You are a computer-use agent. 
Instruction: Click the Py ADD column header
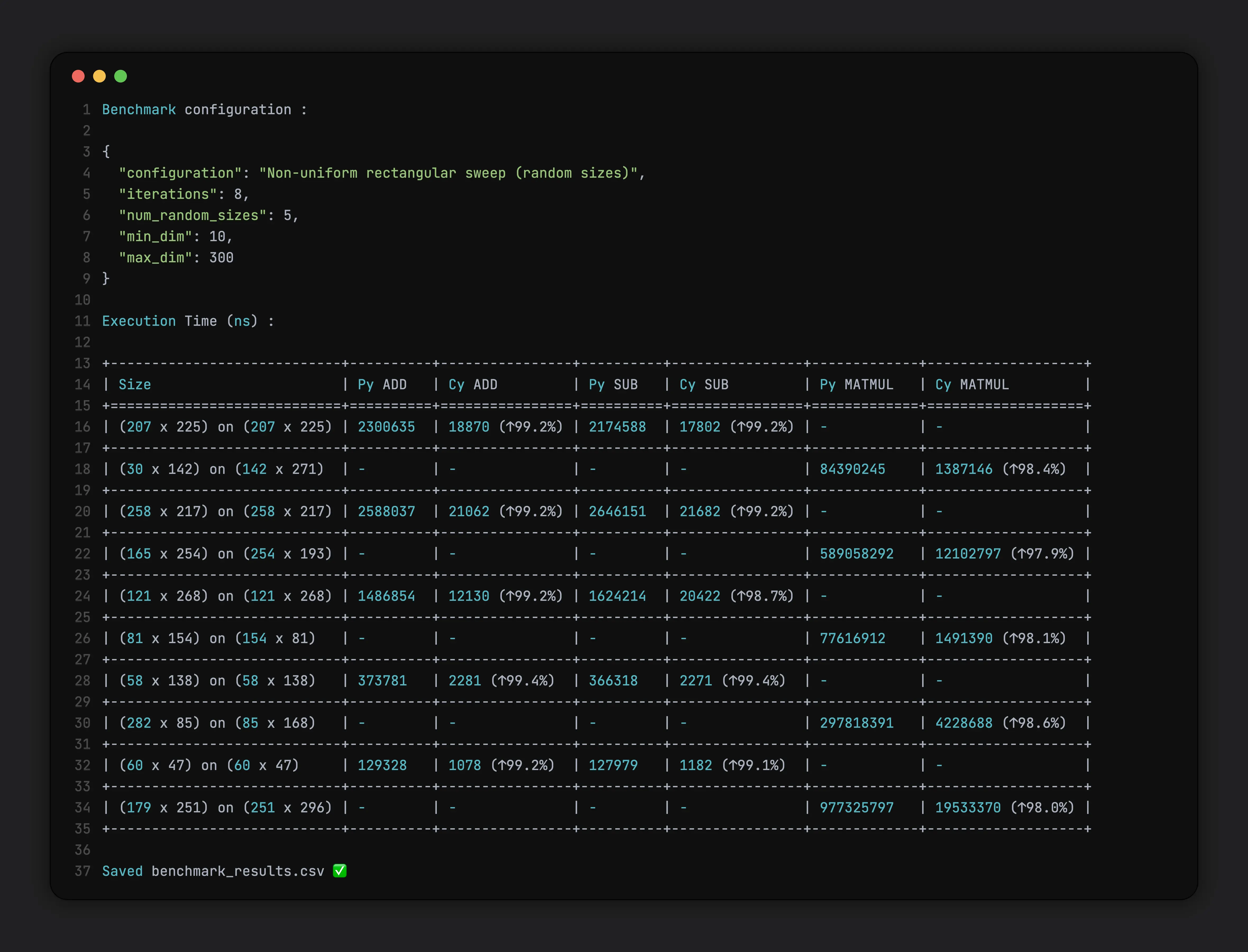coord(382,385)
